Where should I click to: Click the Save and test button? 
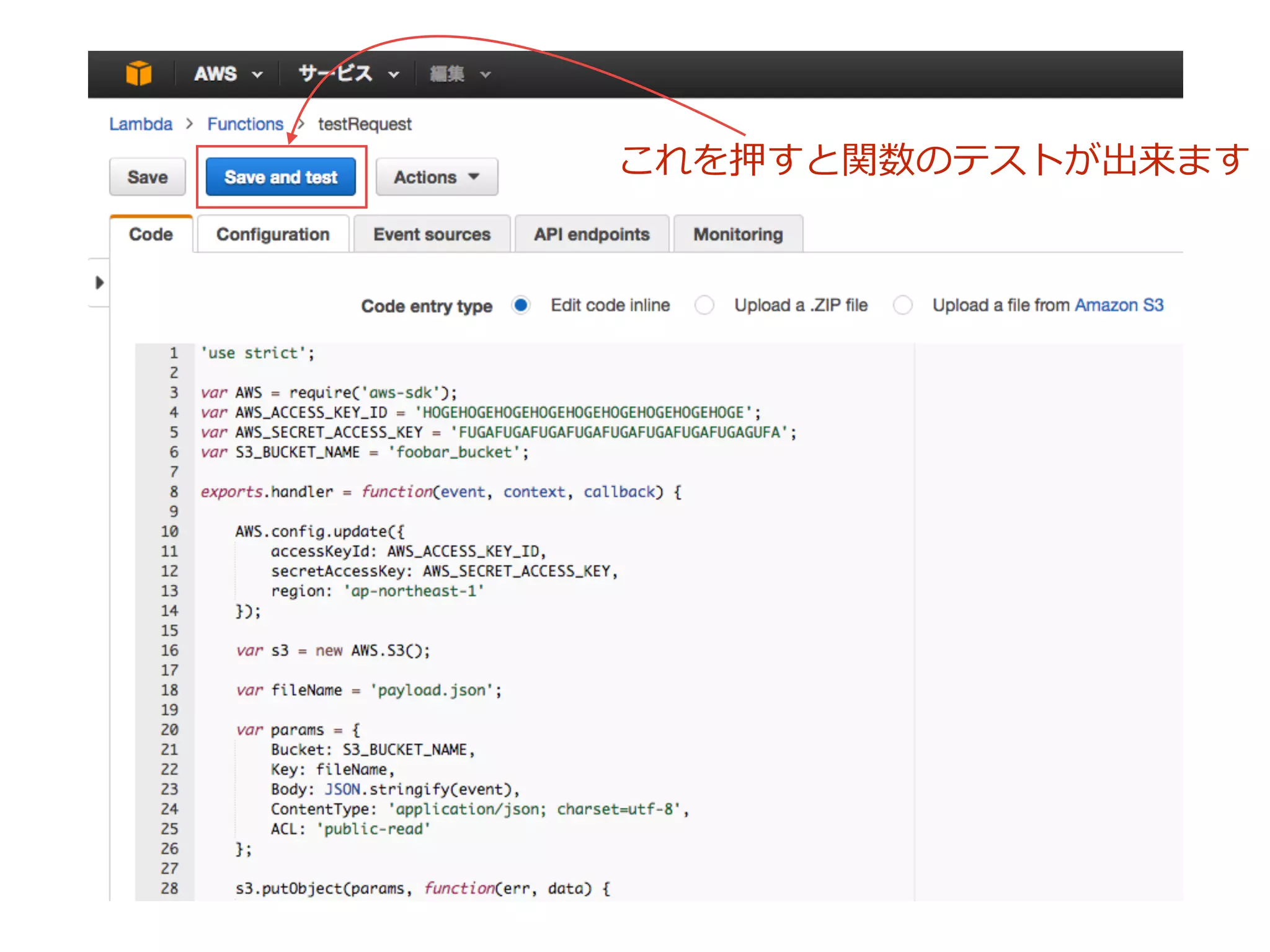tap(281, 177)
